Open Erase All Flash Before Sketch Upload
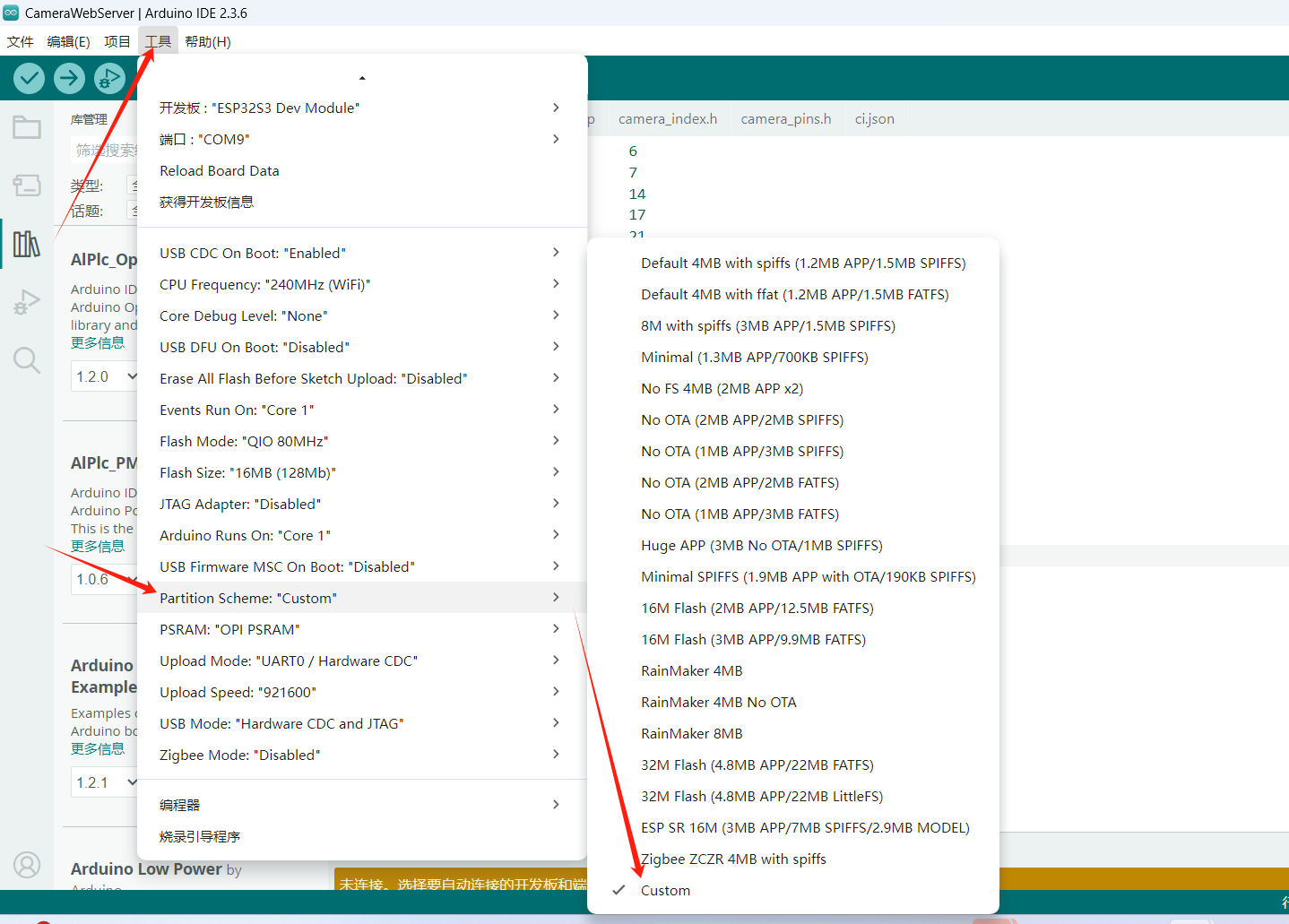 pyautogui.click(x=362, y=378)
